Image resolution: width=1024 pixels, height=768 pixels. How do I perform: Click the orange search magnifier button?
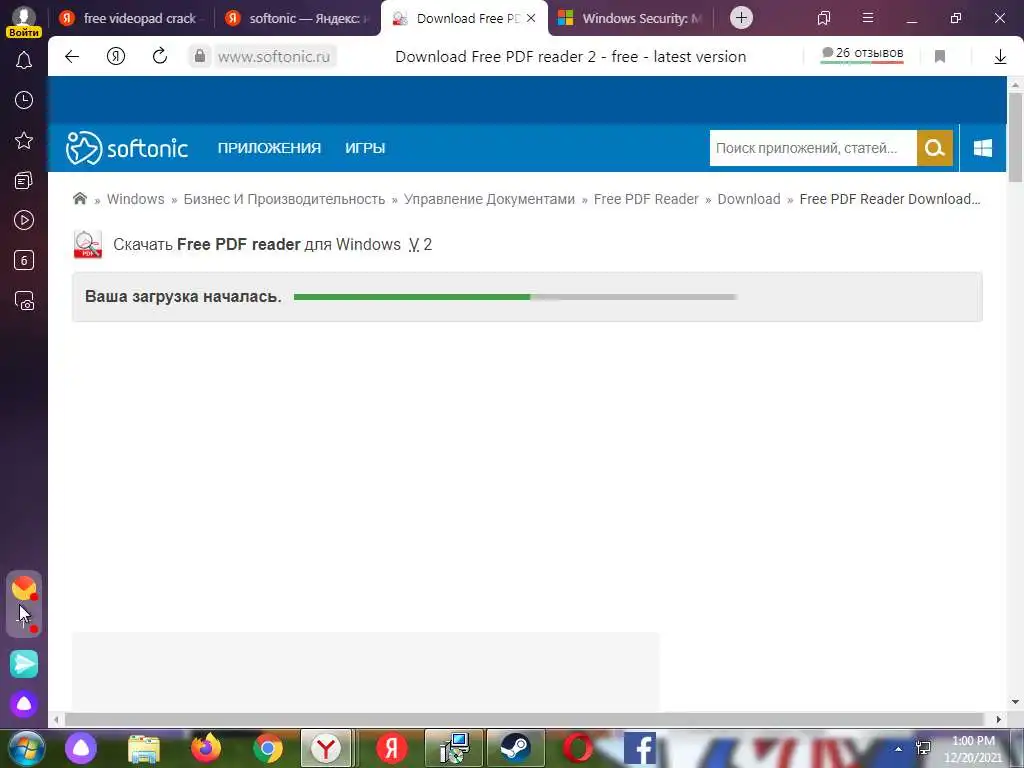click(x=935, y=148)
